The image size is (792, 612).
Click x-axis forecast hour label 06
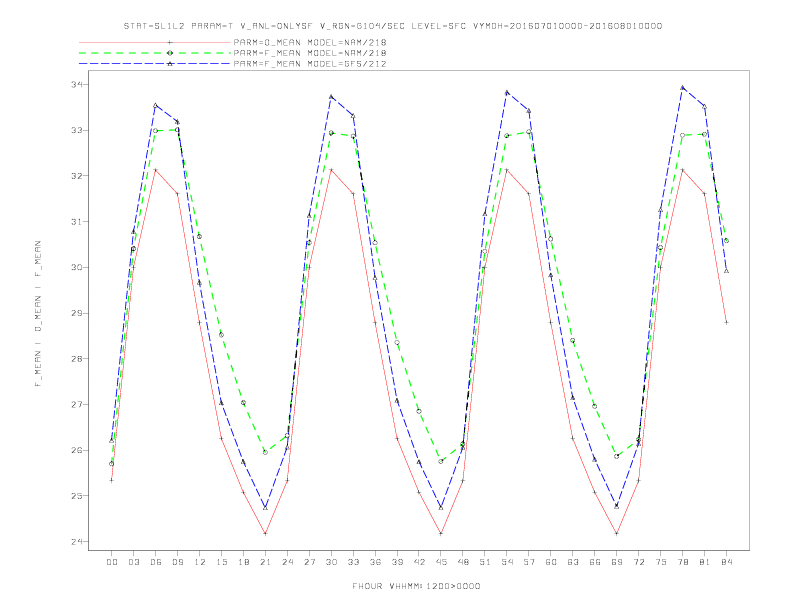coord(156,562)
